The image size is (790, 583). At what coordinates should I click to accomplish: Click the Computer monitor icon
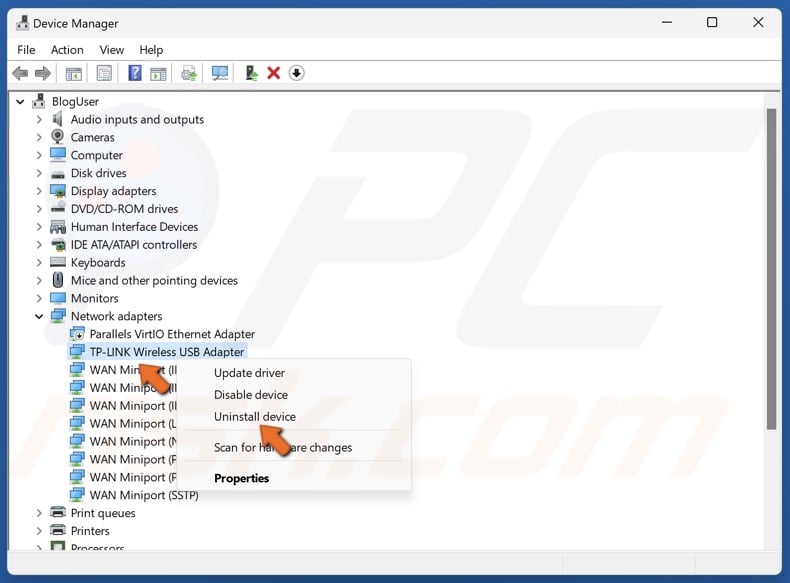pos(58,155)
